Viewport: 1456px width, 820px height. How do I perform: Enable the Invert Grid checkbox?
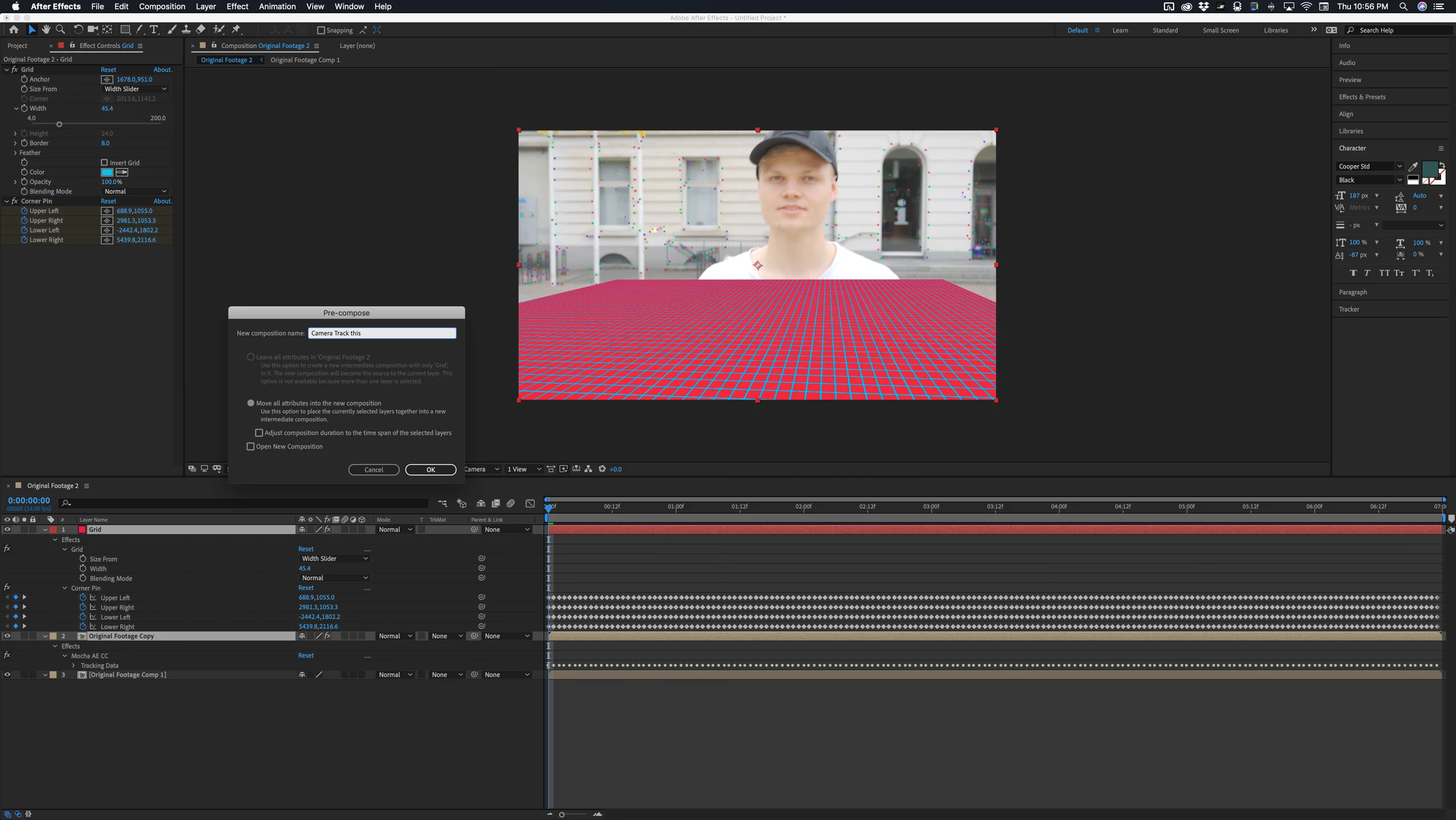104,163
